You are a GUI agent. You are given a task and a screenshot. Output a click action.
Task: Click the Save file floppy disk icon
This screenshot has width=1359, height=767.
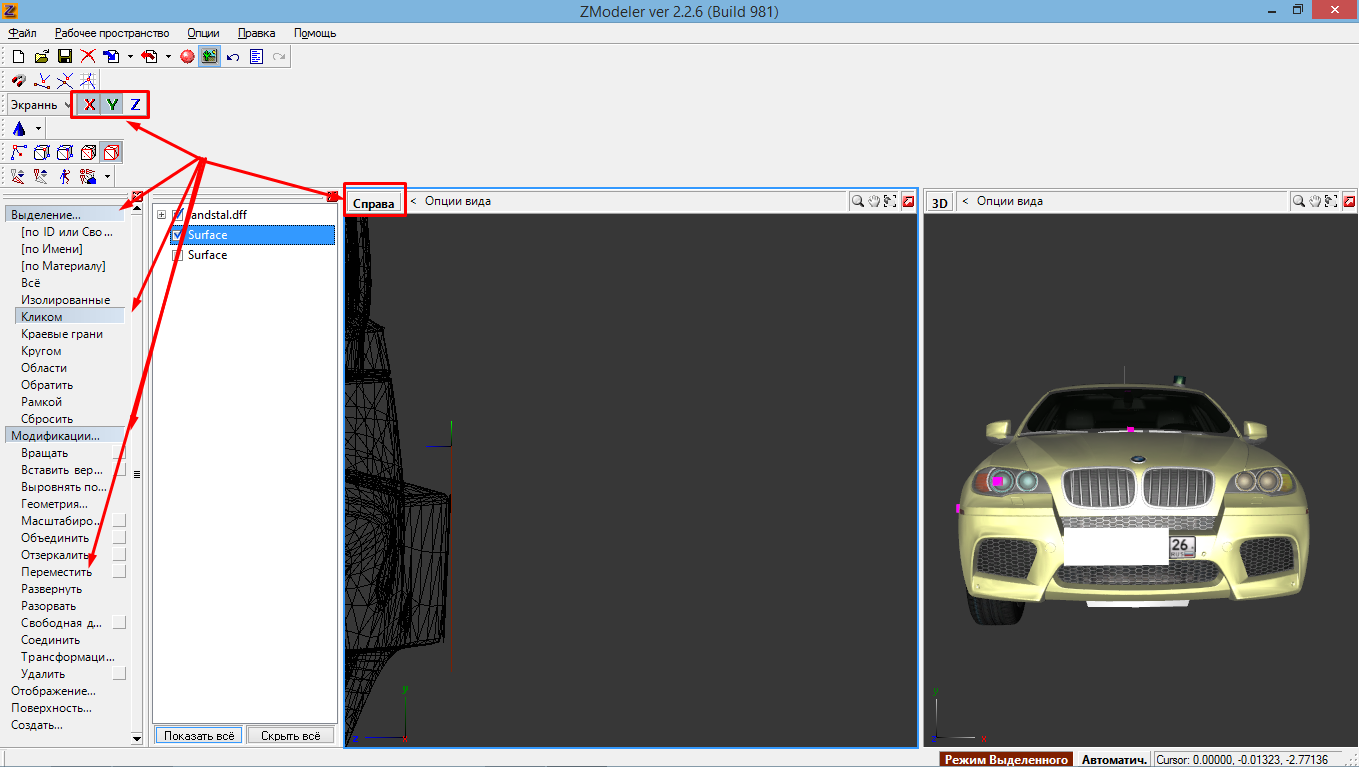point(64,57)
